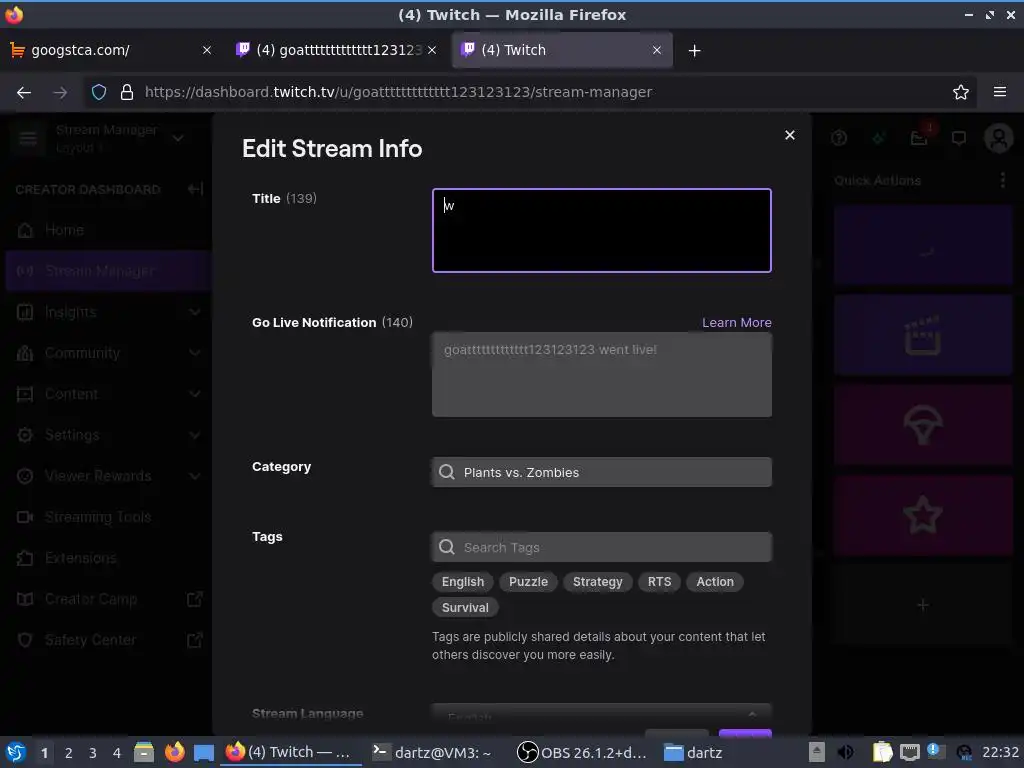
Task: Close the Edit Stream Info dialog
Action: coord(790,135)
